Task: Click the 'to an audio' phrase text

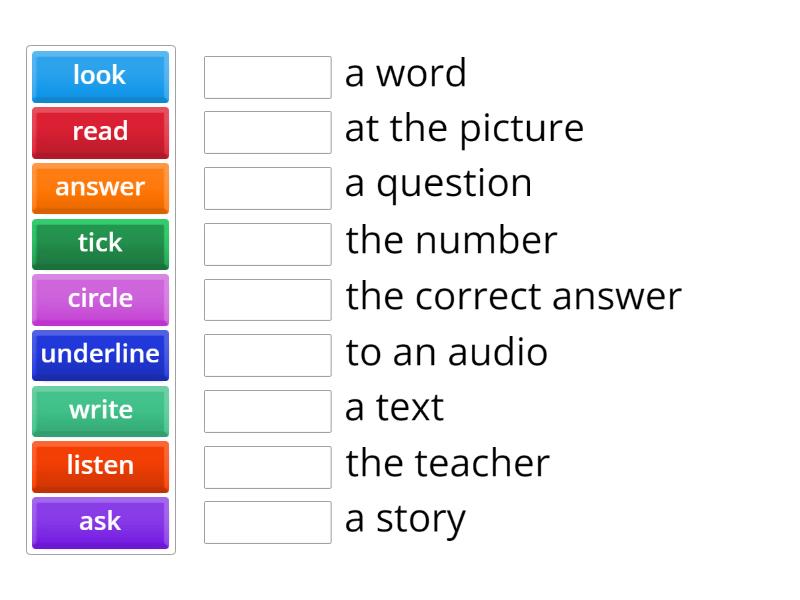Action: tap(446, 353)
